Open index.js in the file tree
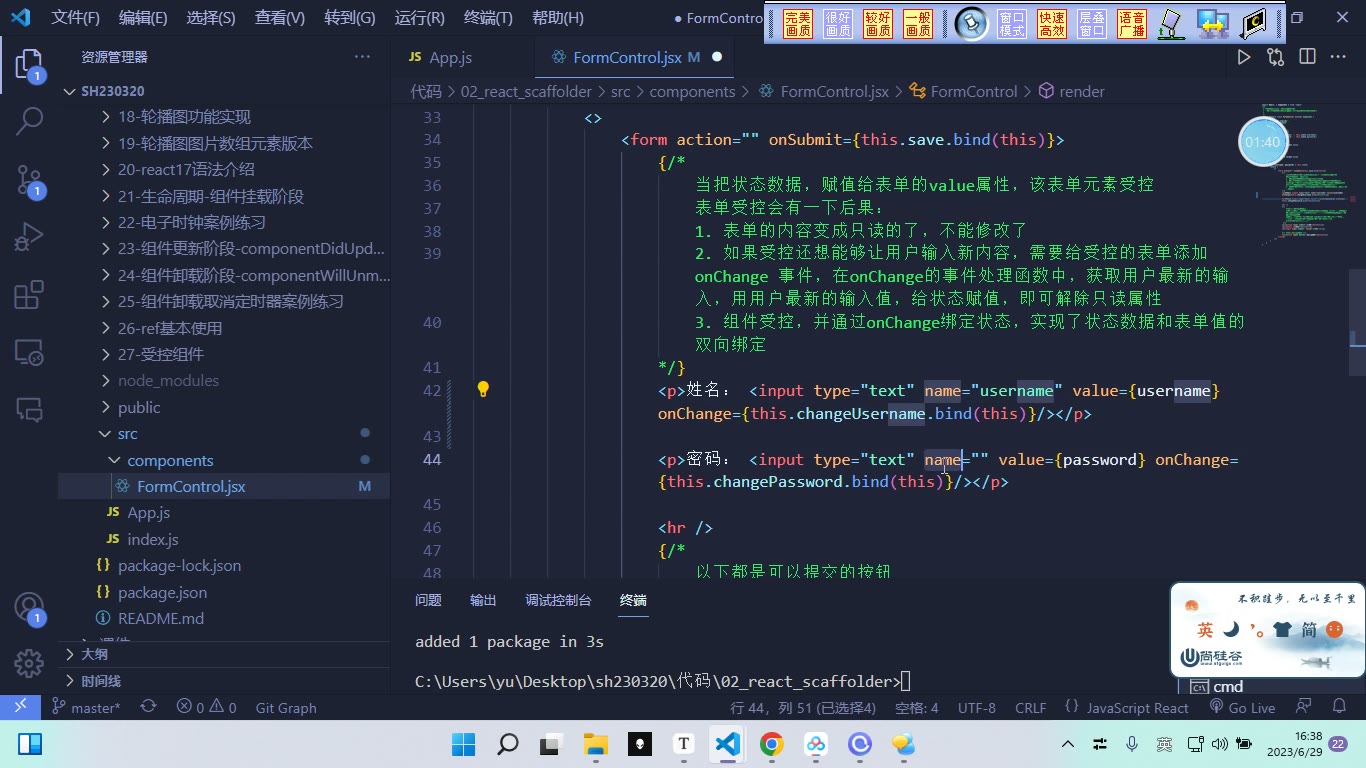 point(153,539)
